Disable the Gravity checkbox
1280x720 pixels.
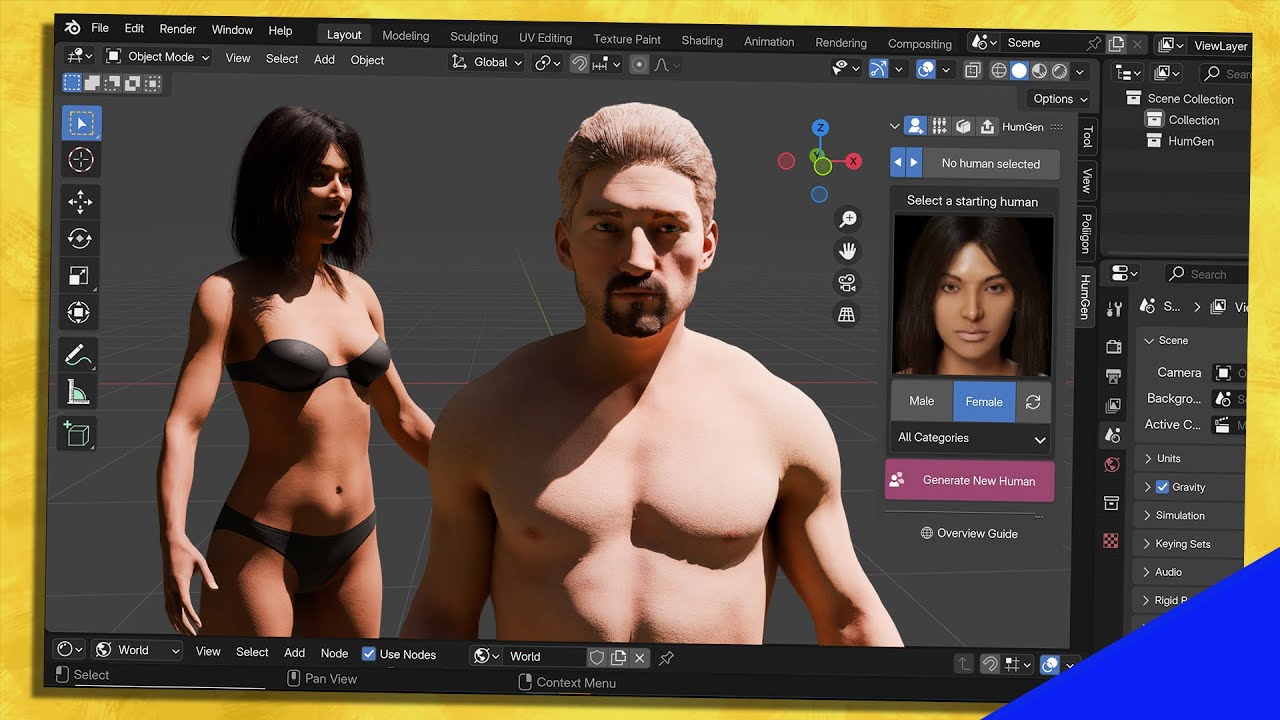[1162, 487]
